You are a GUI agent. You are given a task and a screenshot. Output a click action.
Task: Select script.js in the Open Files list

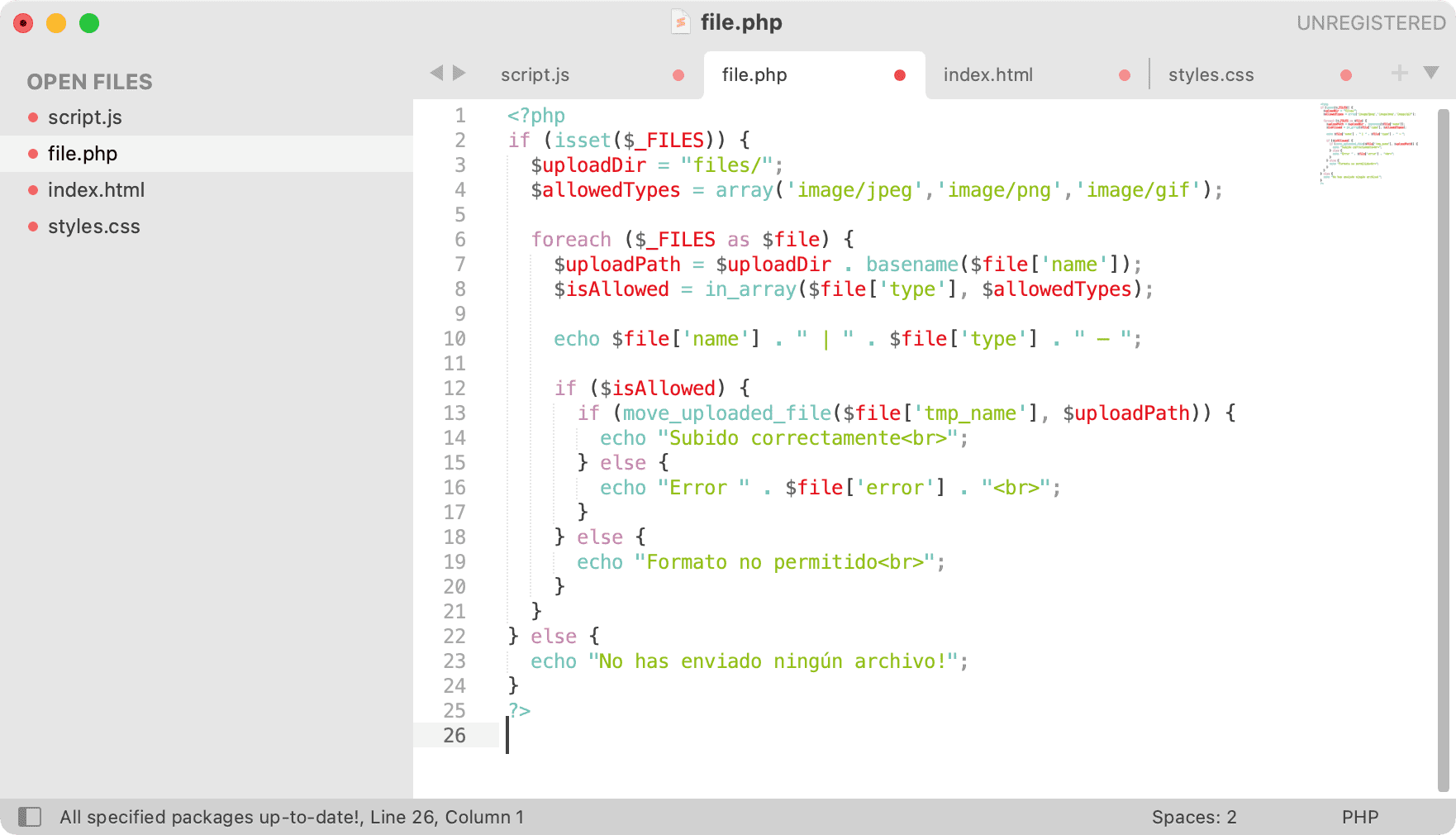[85, 117]
